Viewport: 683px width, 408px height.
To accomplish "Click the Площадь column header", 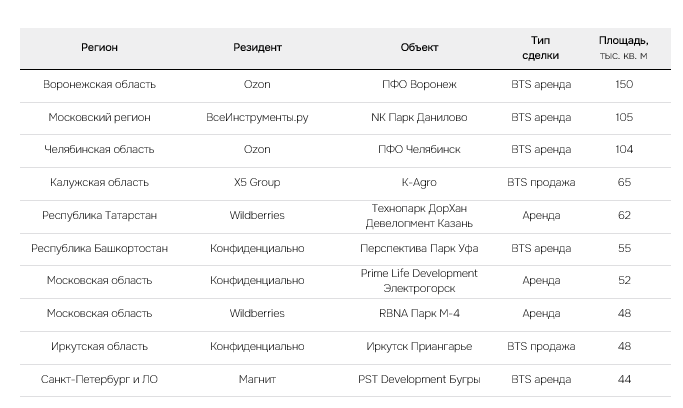I will tap(623, 48).
